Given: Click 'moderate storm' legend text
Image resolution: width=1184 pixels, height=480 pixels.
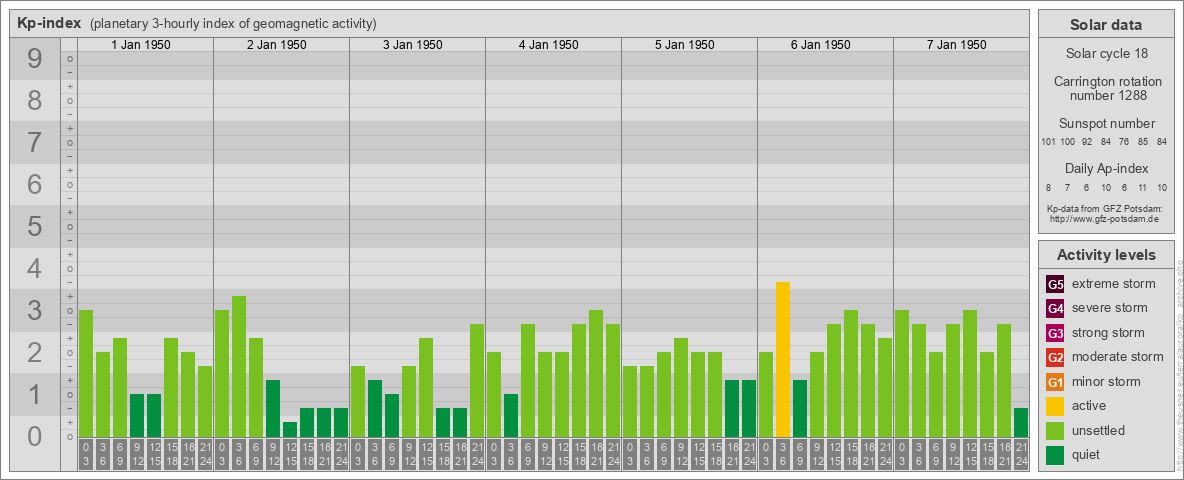Looking at the screenshot, I should (1118, 357).
